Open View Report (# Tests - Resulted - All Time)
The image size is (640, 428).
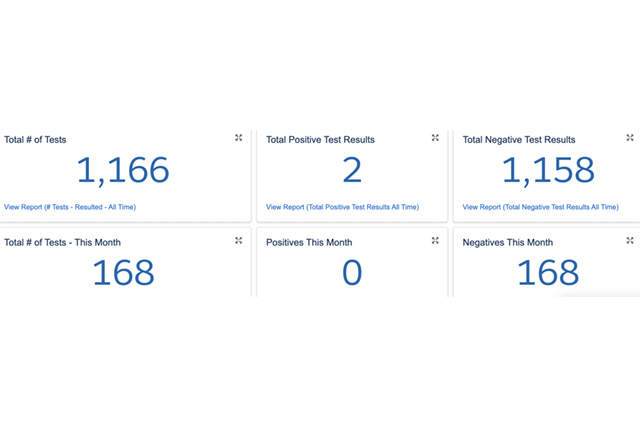[x=70, y=207]
